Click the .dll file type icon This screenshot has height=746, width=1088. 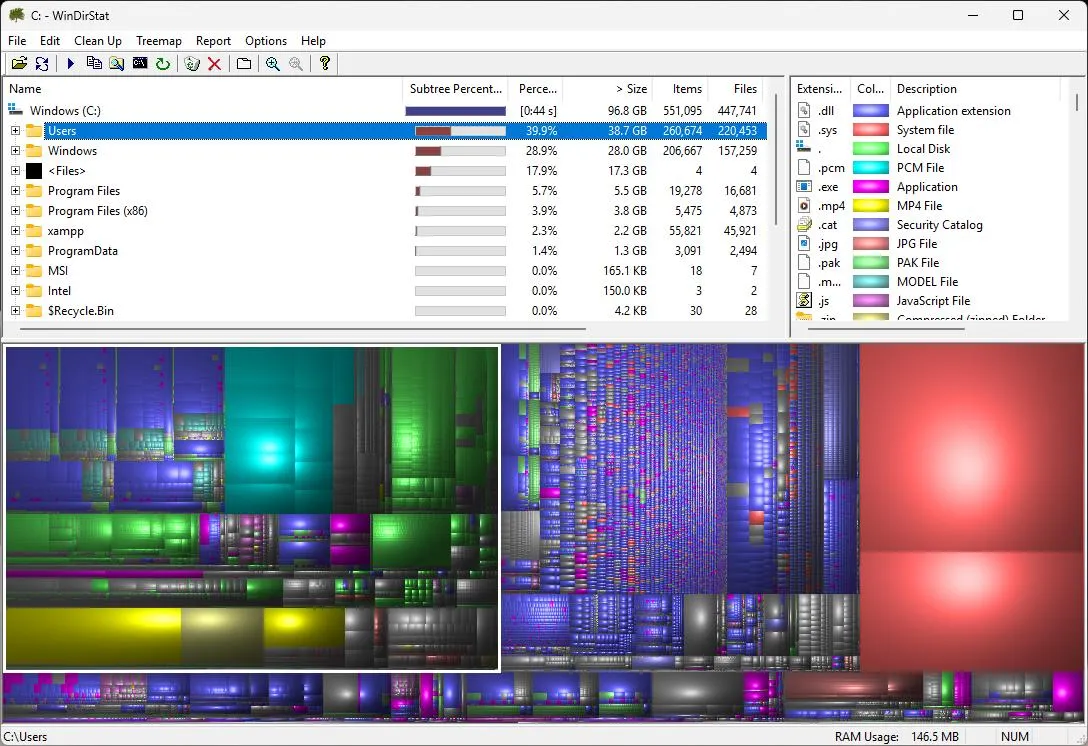pyautogui.click(x=804, y=110)
